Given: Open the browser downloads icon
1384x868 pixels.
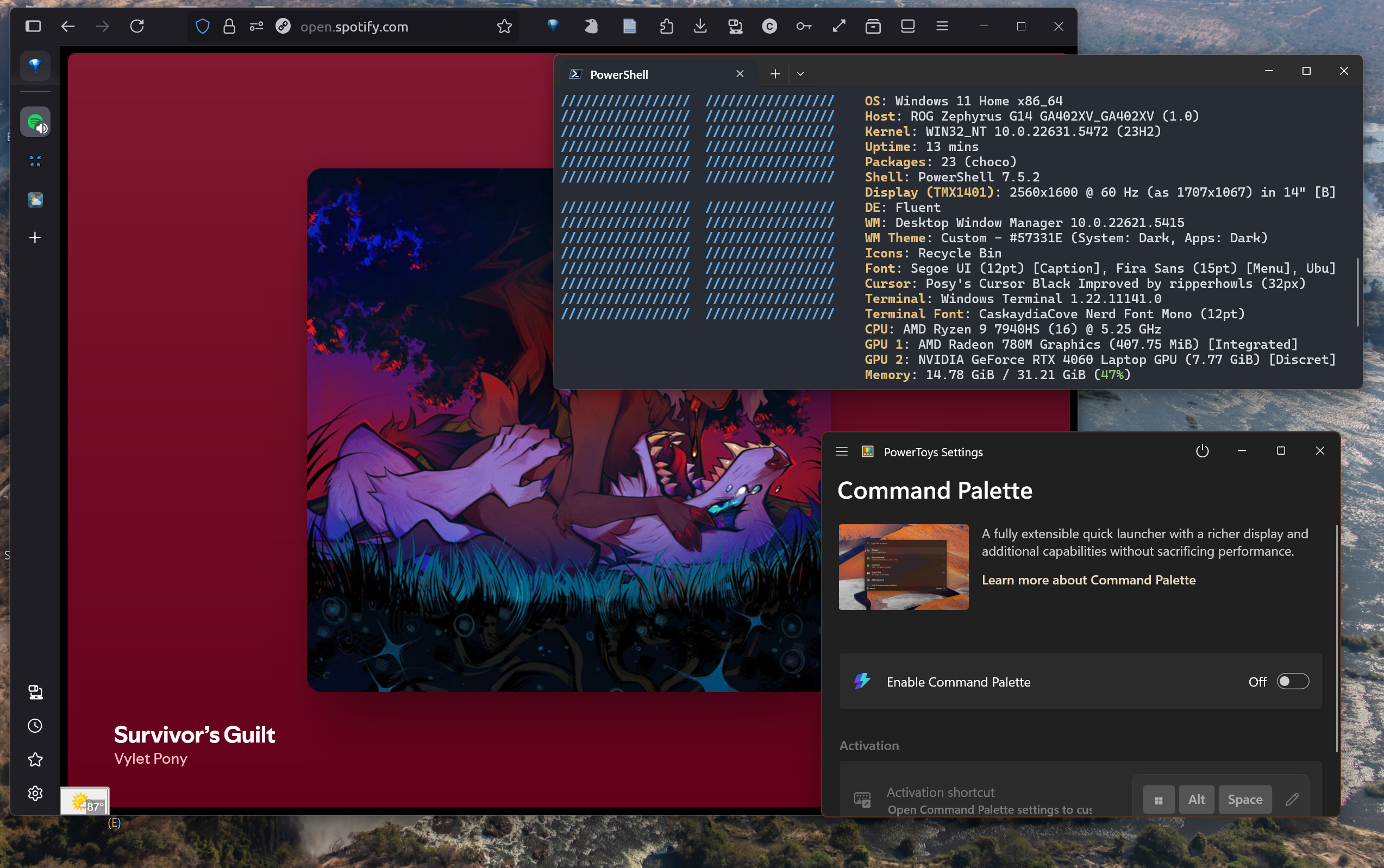Looking at the screenshot, I should (x=700, y=27).
